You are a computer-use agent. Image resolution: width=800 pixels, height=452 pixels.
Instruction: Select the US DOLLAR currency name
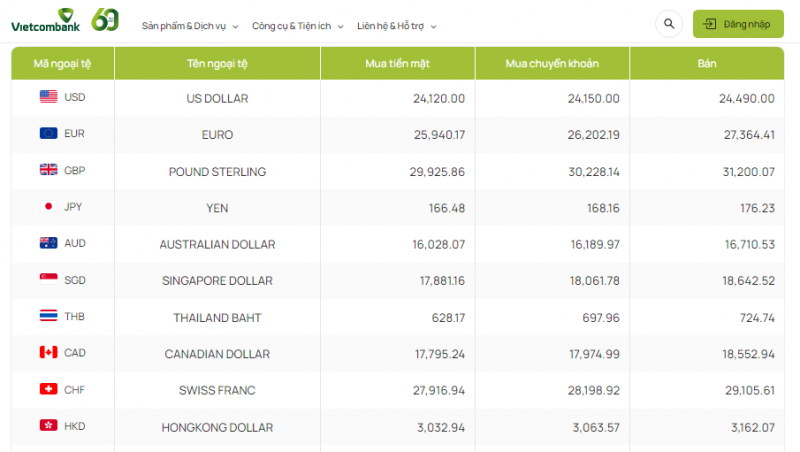pos(217,98)
